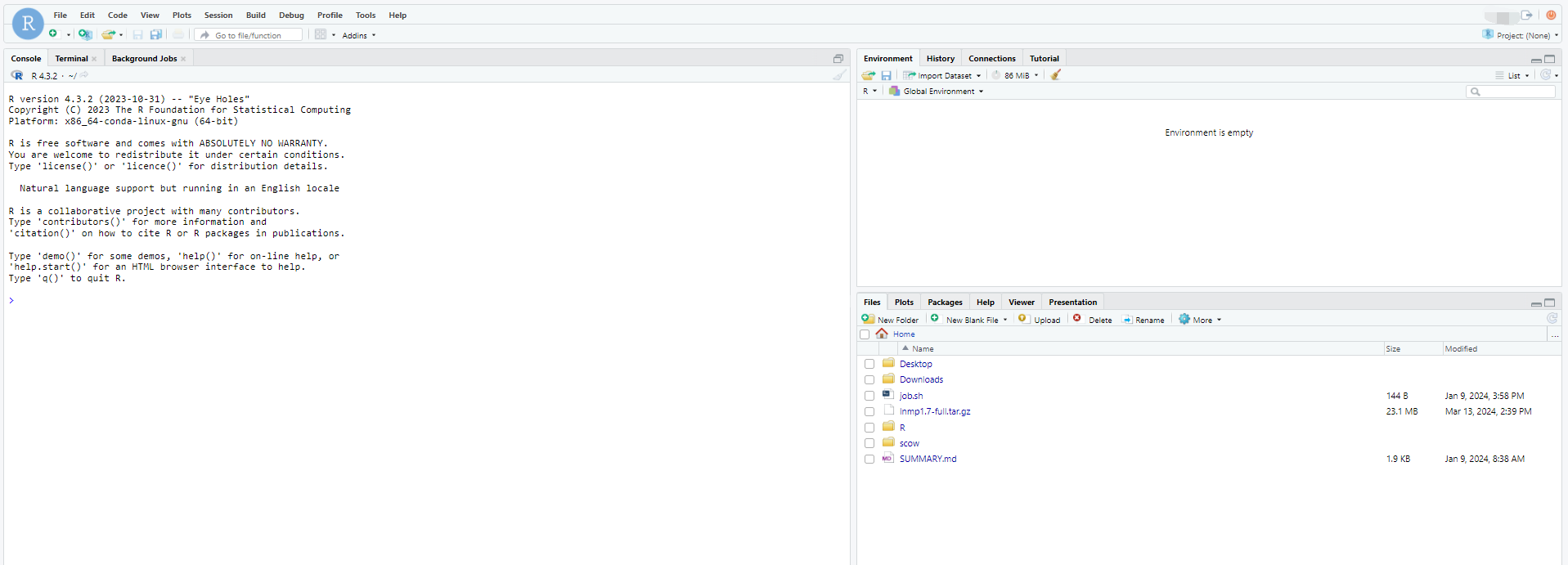1568x565 pixels.
Task: Open the R language selector dropdown
Action: [x=869, y=91]
